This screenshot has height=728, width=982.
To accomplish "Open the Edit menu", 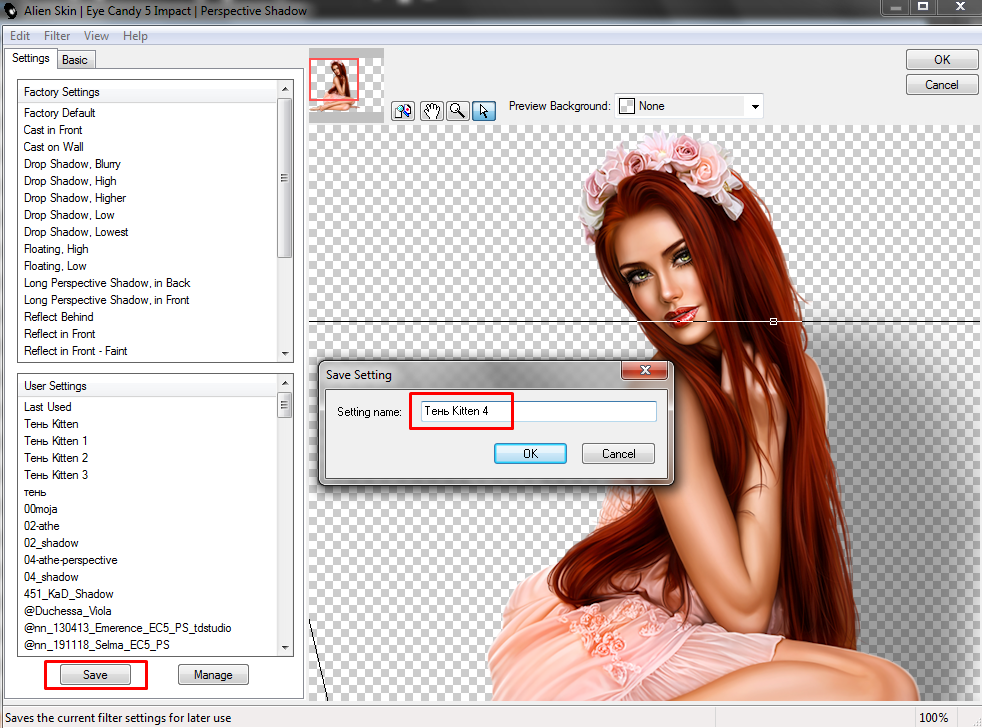I will pos(20,36).
